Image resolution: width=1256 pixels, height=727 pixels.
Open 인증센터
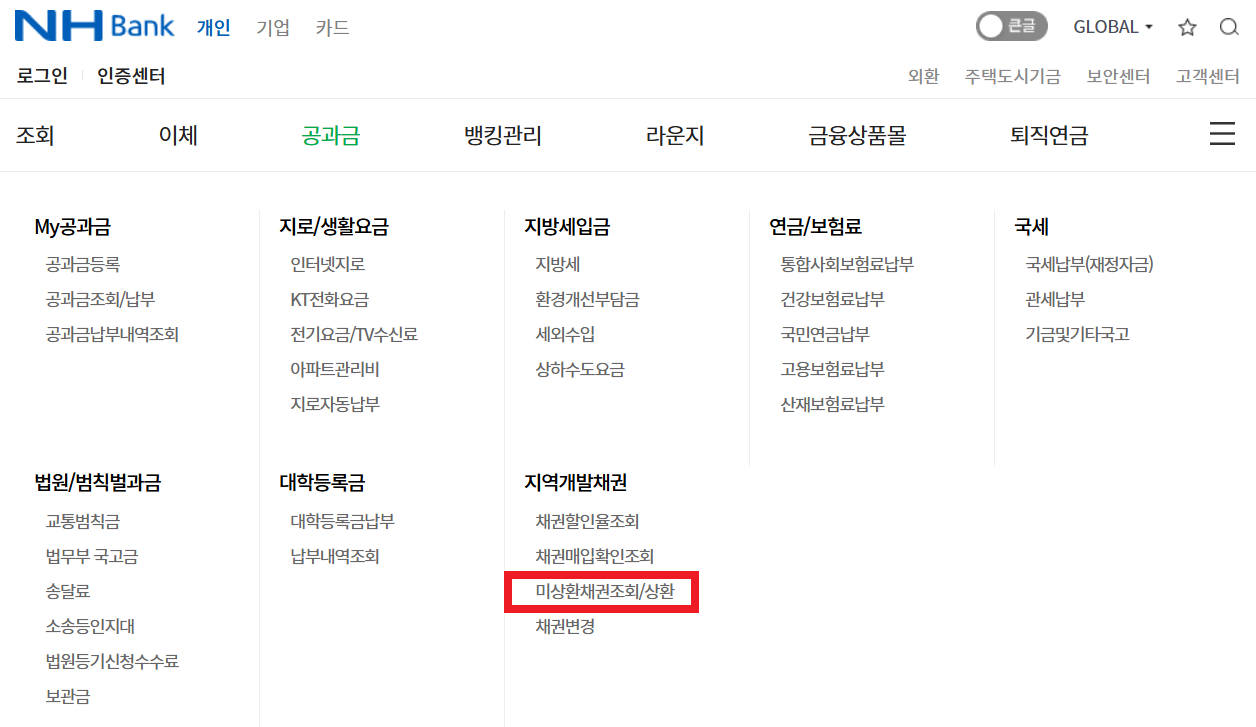click(130, 74)
